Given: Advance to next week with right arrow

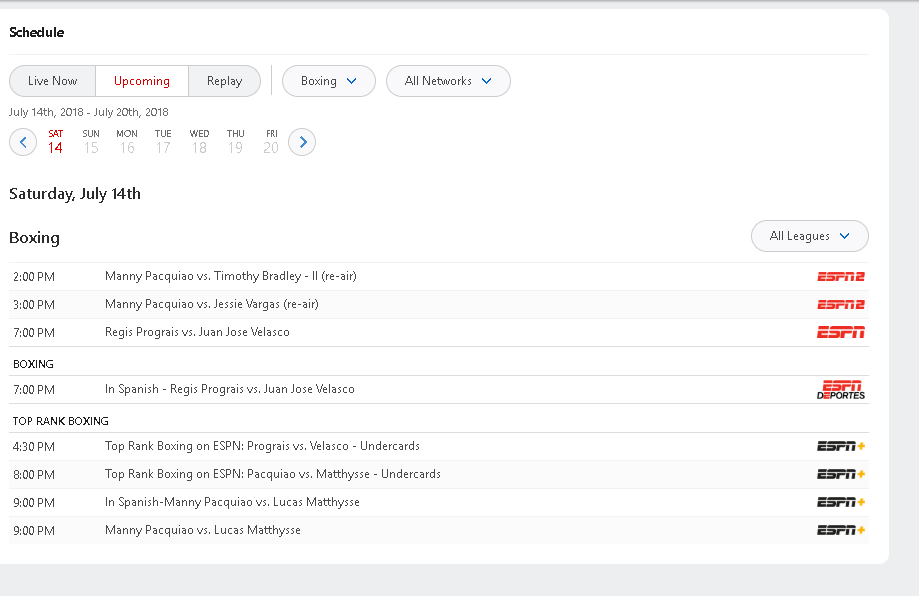Looking at the screenshot, I should (302, 142).
